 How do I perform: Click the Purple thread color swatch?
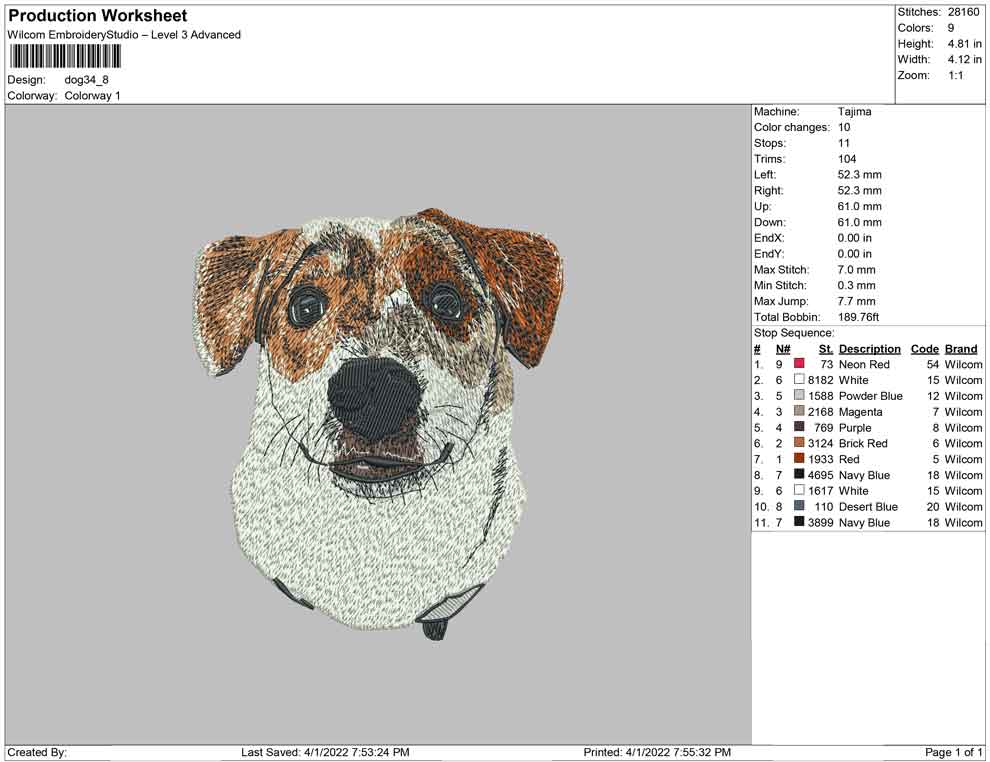[x=799, y=428]
